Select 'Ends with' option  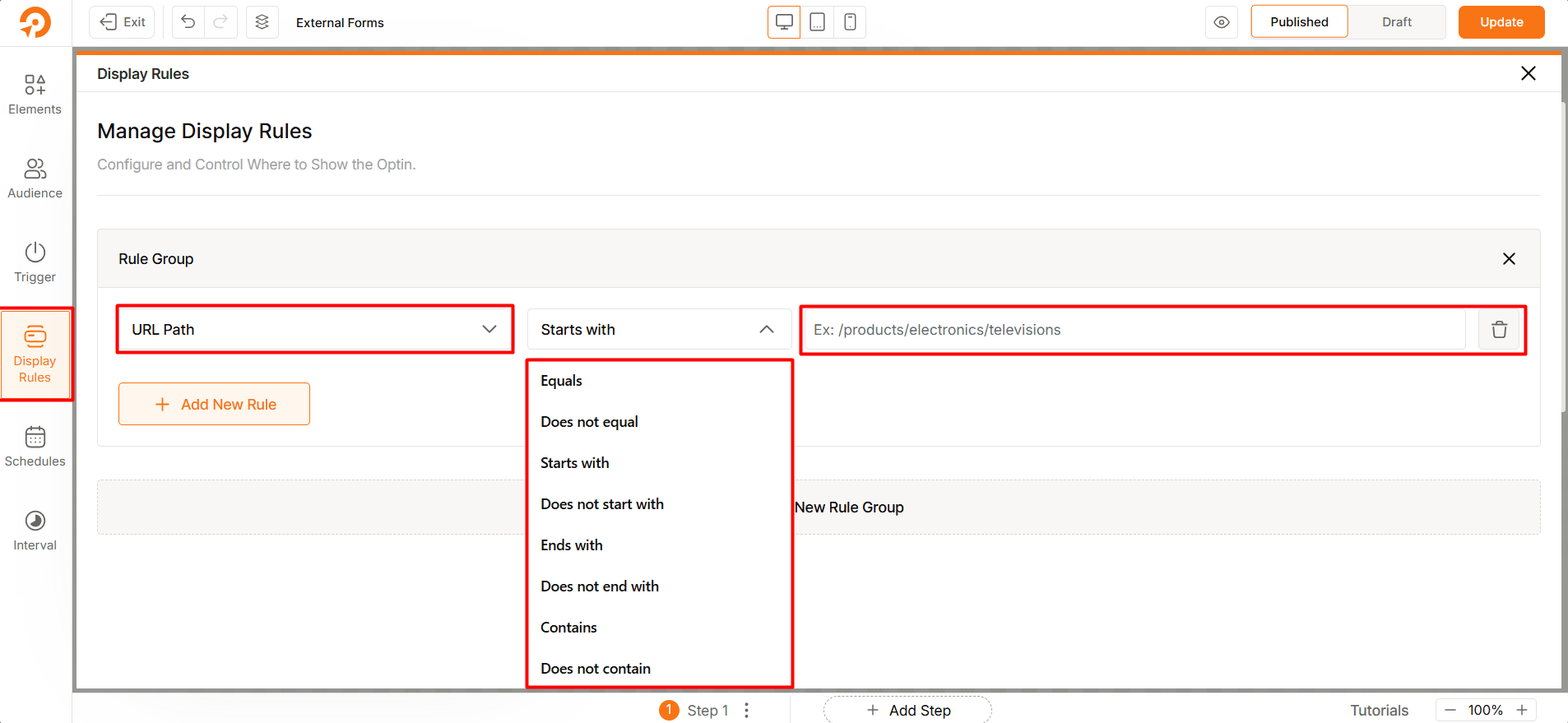[x=572, y=545]
